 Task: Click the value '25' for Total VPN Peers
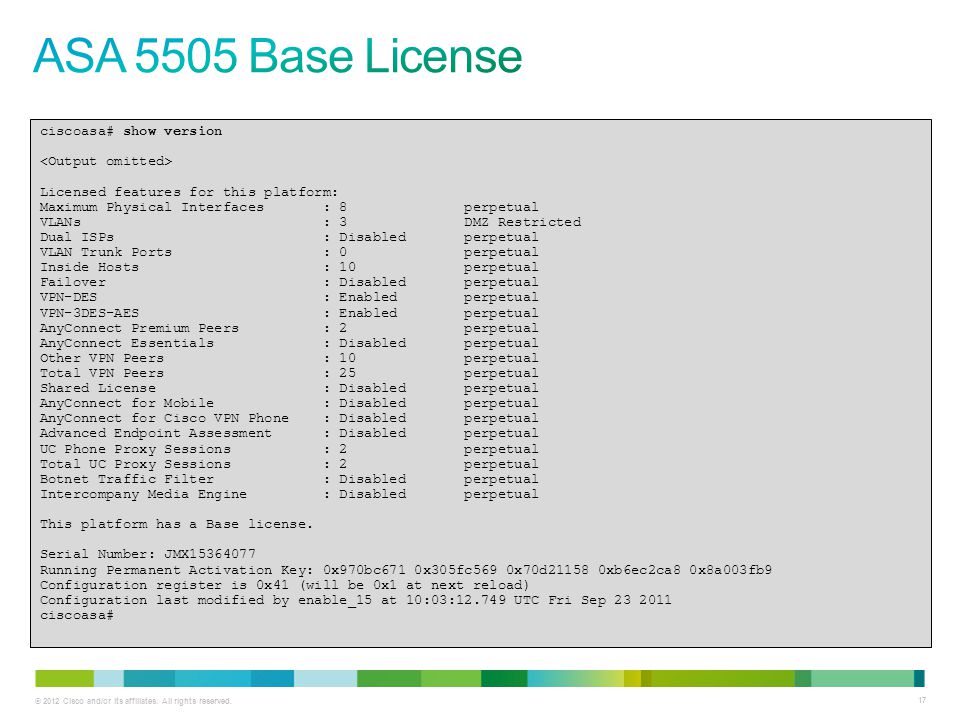pos(347,373)
